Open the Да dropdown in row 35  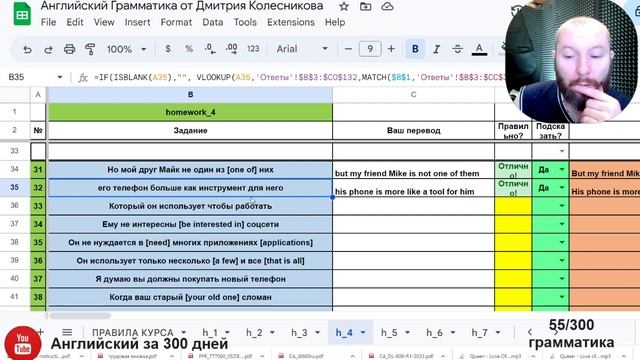562,187
